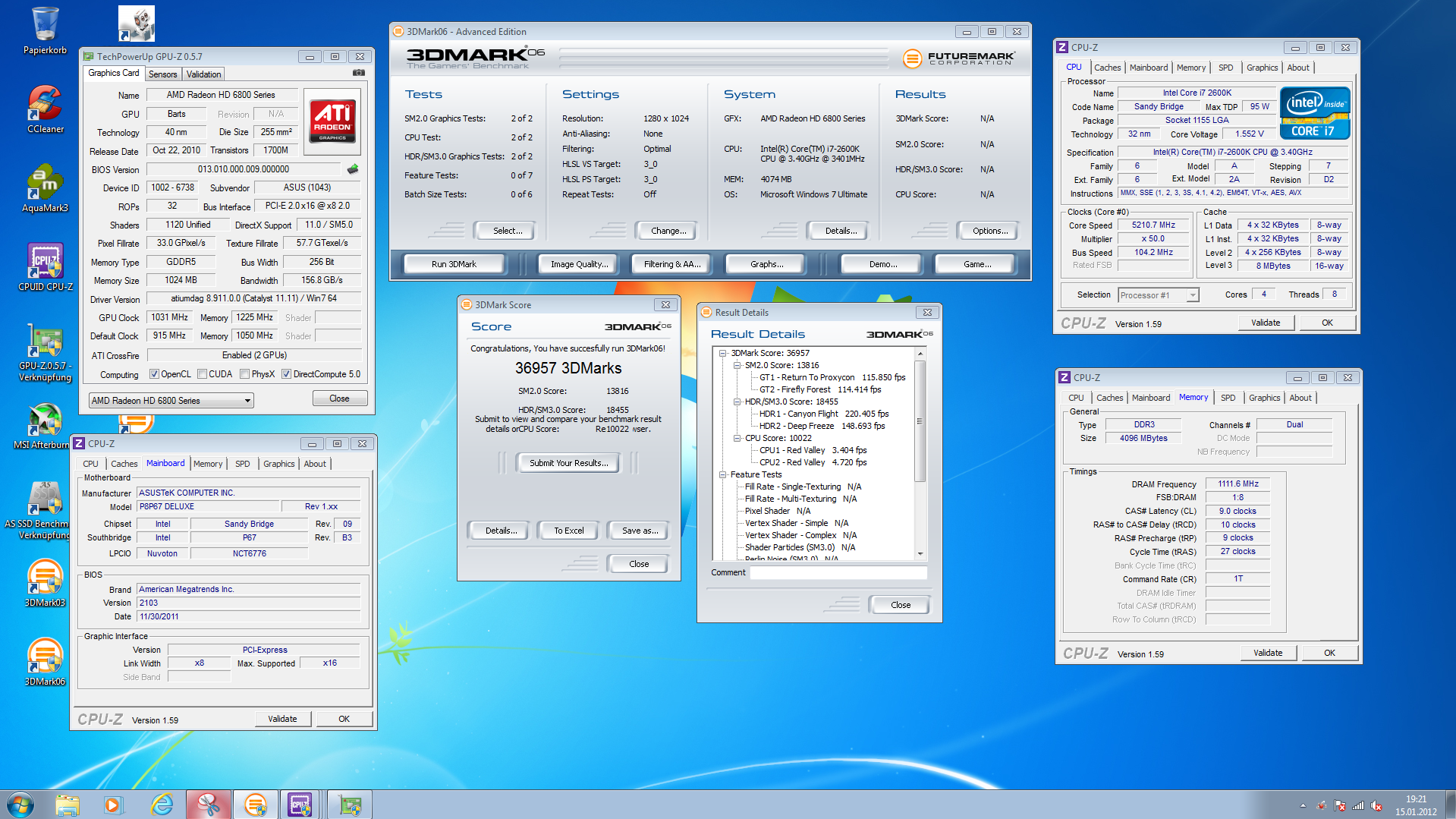Open the AMD Radeon HD 6800 Series dropdown
Image resolution: width=1456 pixels, height=819 pixels.
pos(171,401)
